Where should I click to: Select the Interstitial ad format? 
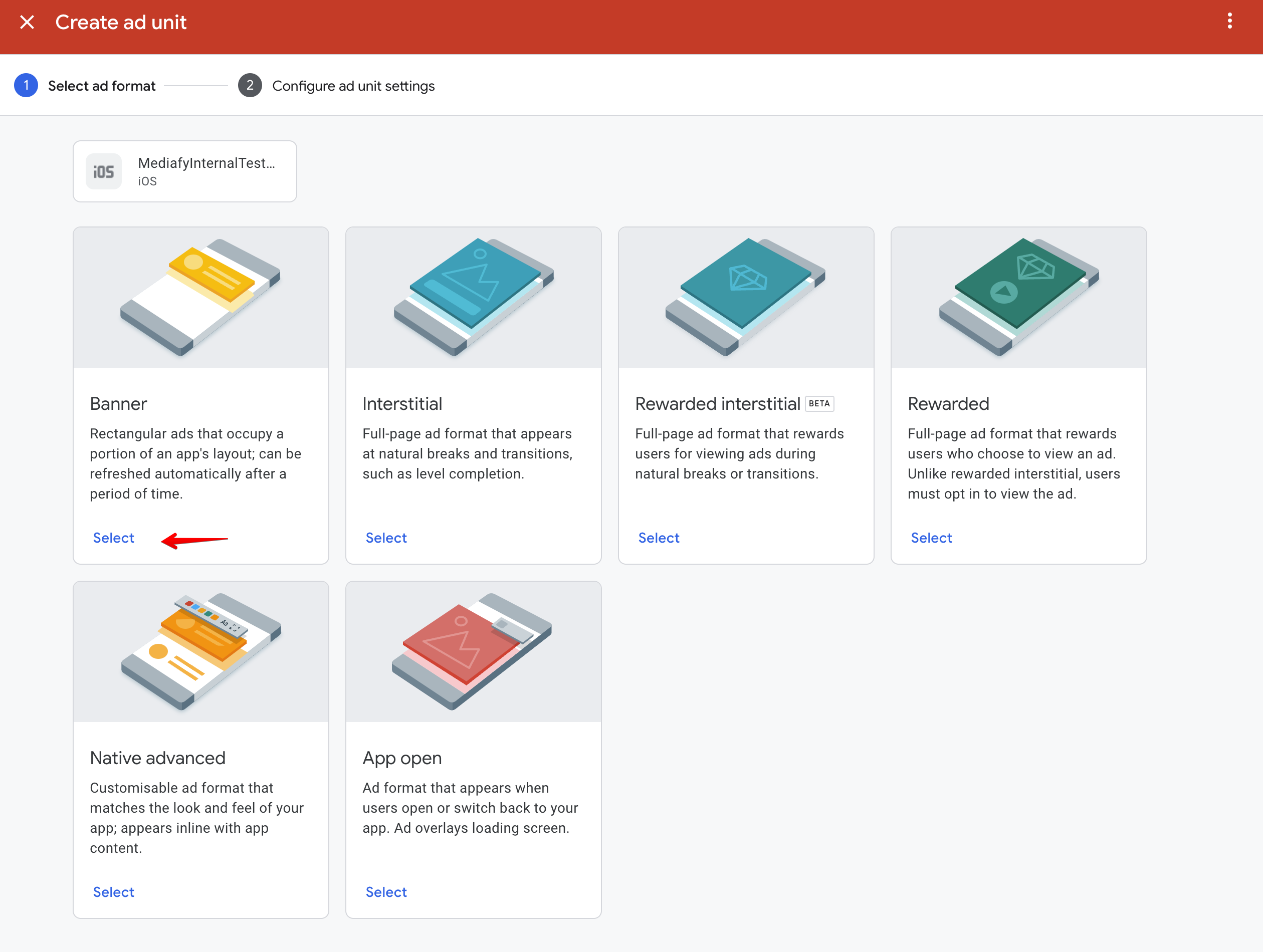point(386,538)
